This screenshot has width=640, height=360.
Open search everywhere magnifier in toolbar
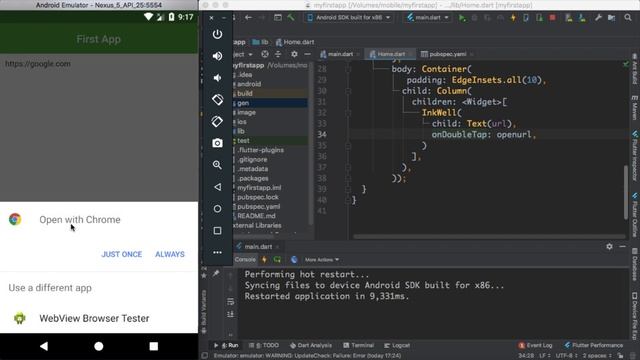628,18
